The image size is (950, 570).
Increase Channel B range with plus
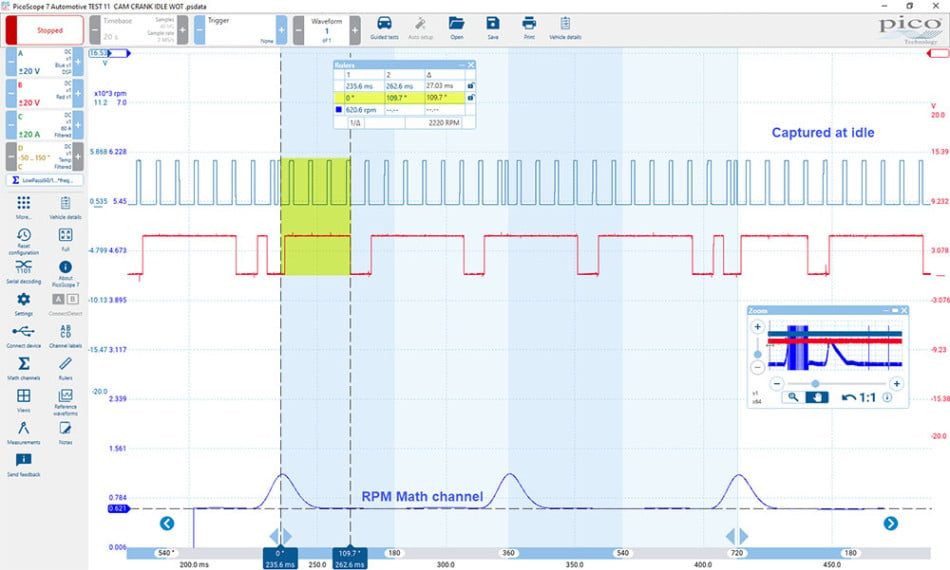(78, 93)
